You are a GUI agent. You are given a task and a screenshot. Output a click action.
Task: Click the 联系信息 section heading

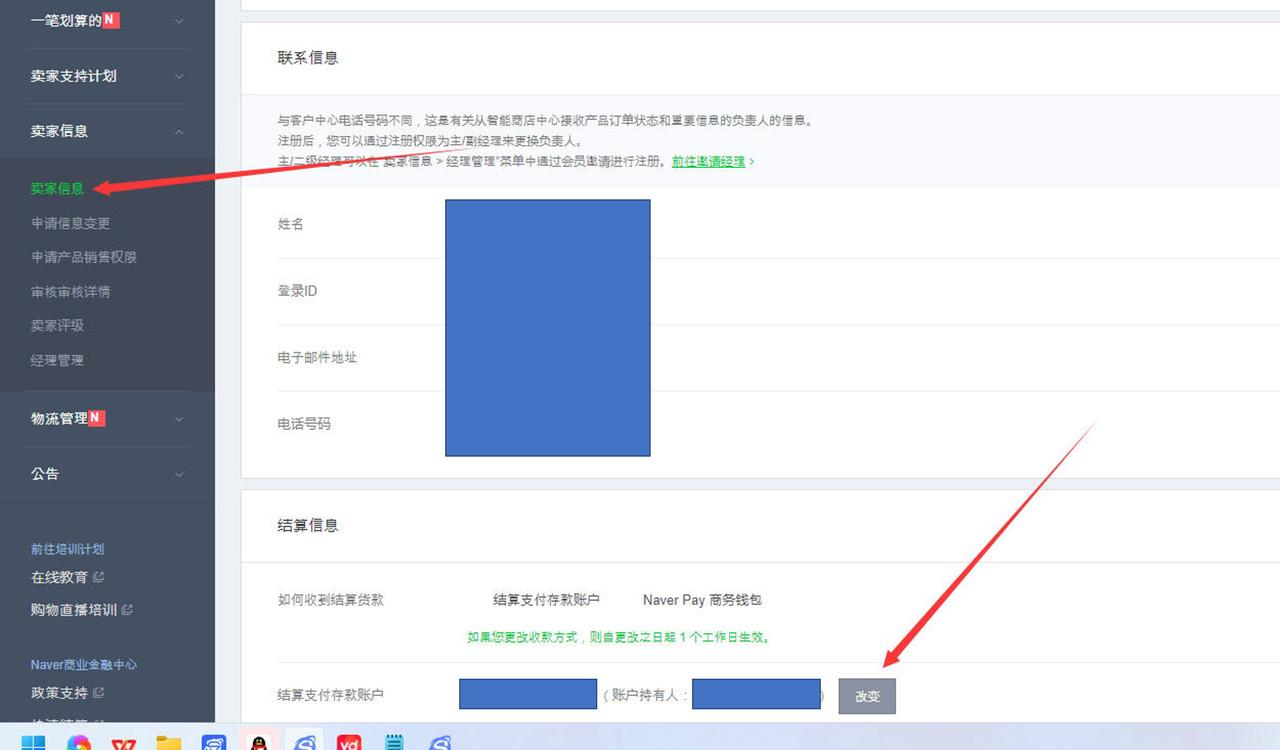(x=308, y=58)
